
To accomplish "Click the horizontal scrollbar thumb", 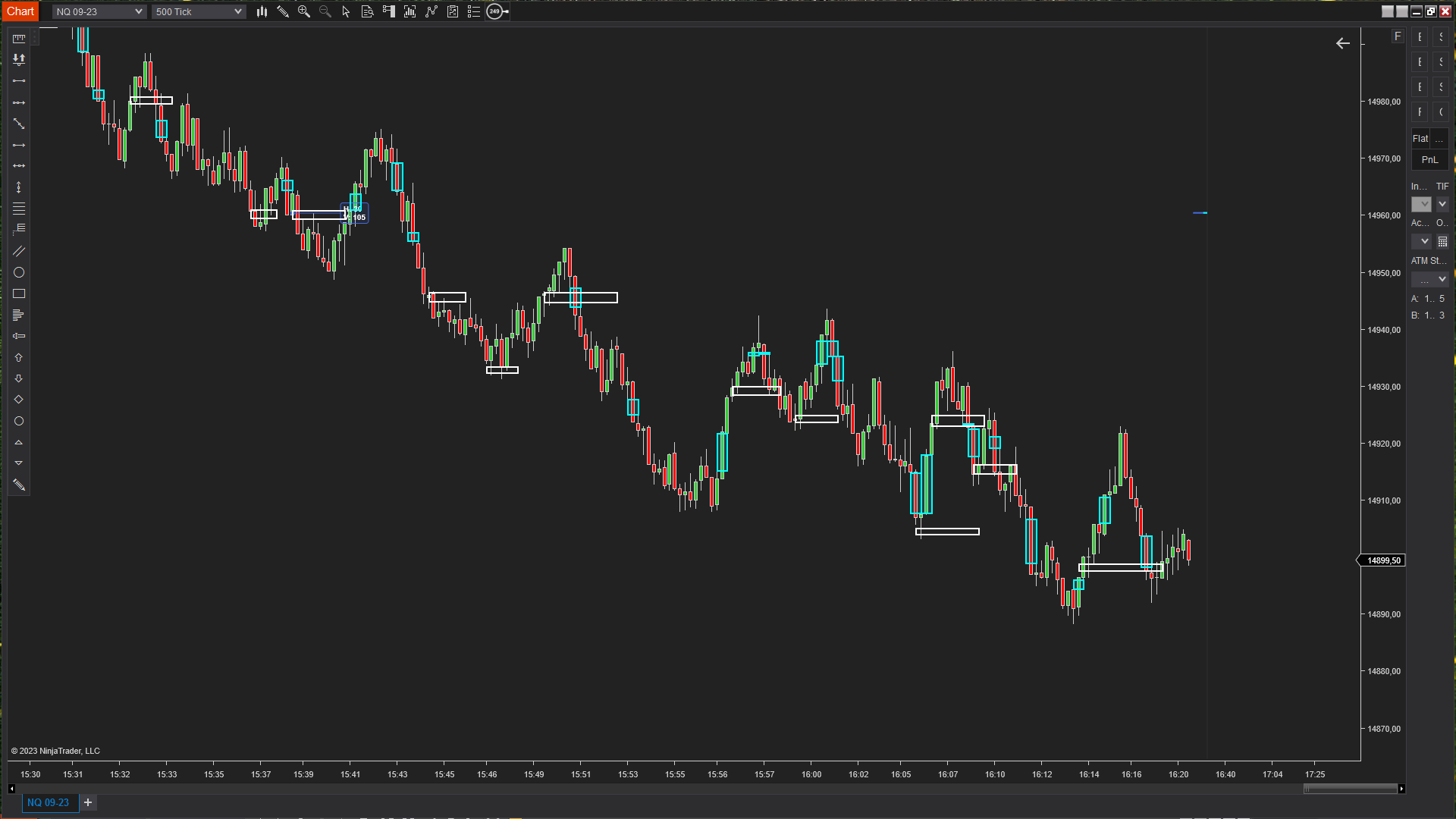I will point(1351,789).
